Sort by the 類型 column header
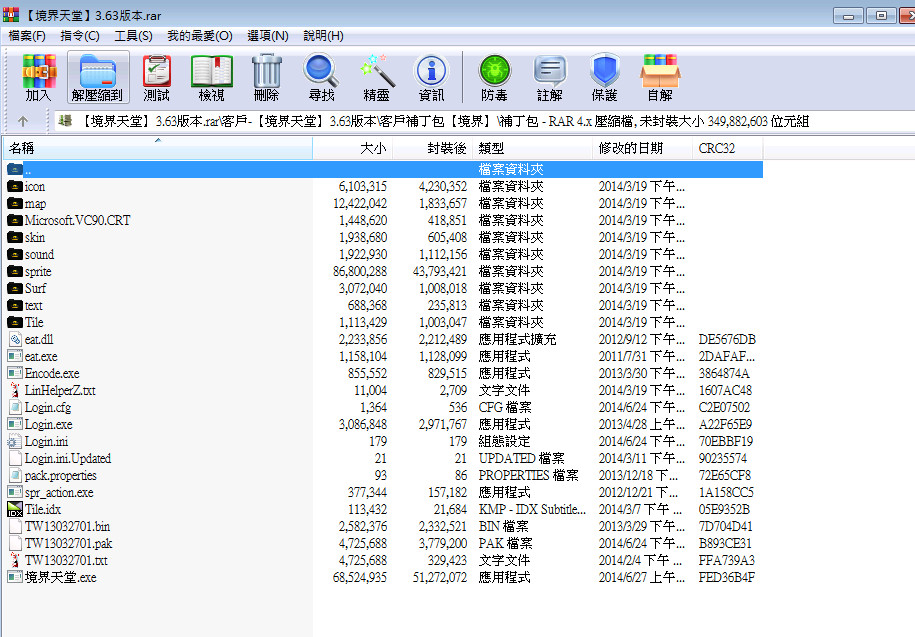 532,148
